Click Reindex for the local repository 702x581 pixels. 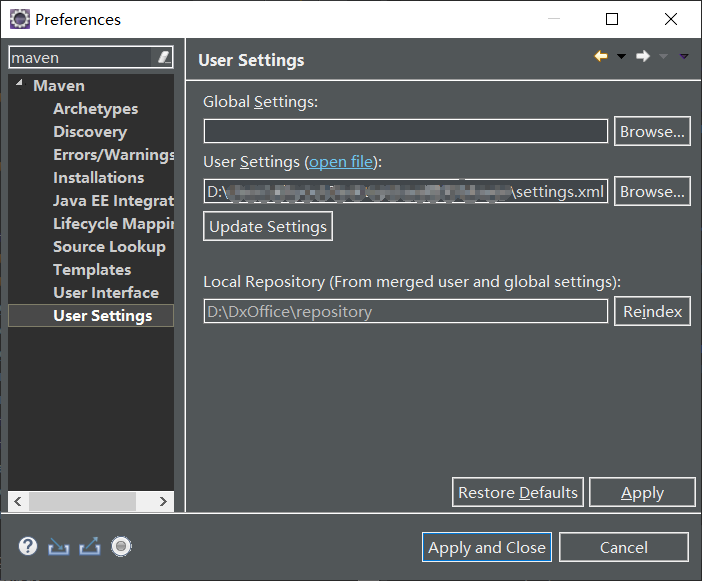click(x=652, y=312)
